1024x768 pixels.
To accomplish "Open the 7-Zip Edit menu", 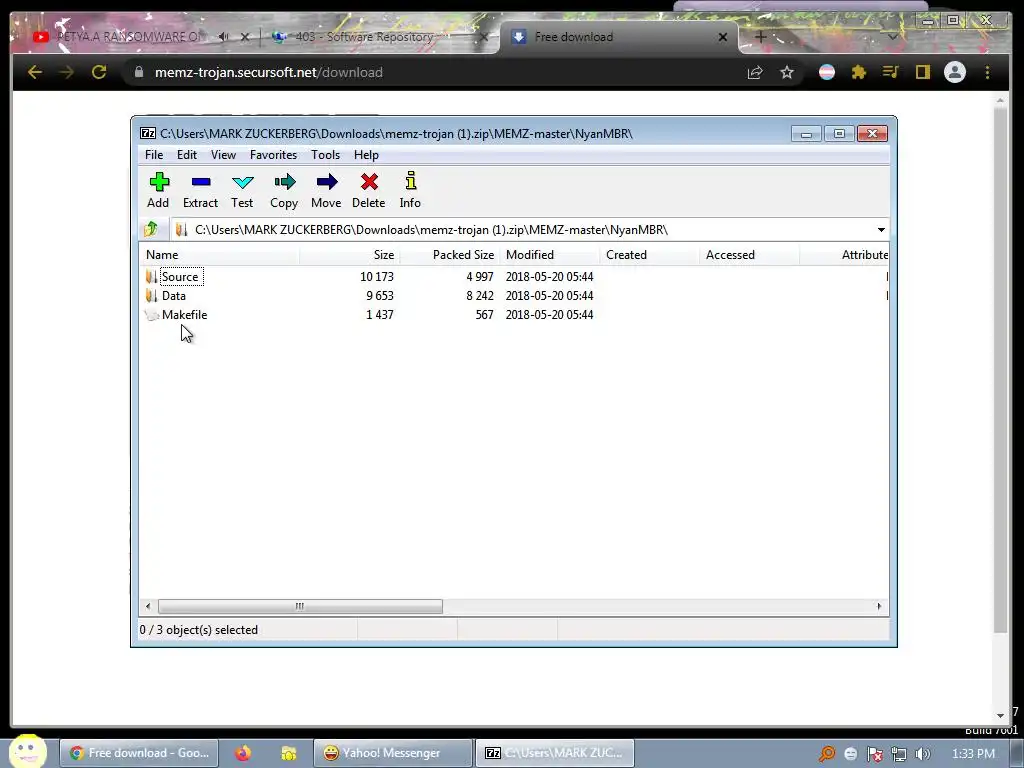I will click(187, 155).
